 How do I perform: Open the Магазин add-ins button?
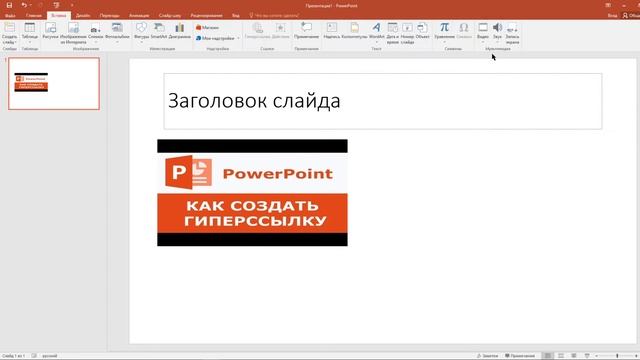click(208, 27)
